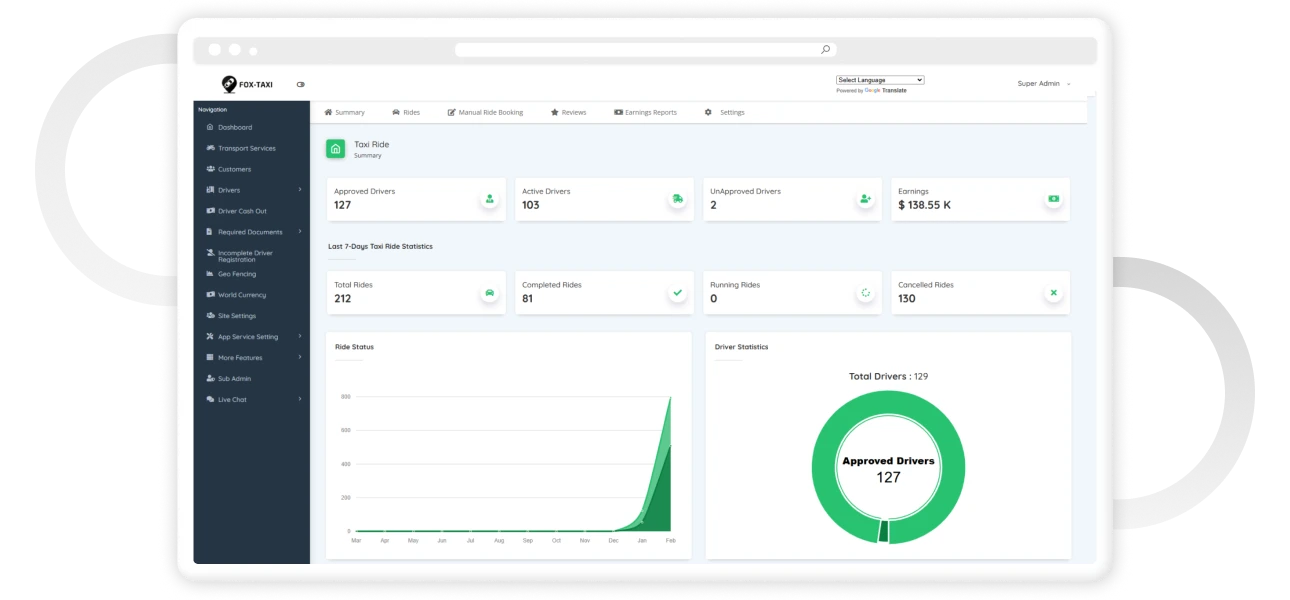Expand the Drivers sidebar submenu

pyautogui.click(x=252, y=190)
